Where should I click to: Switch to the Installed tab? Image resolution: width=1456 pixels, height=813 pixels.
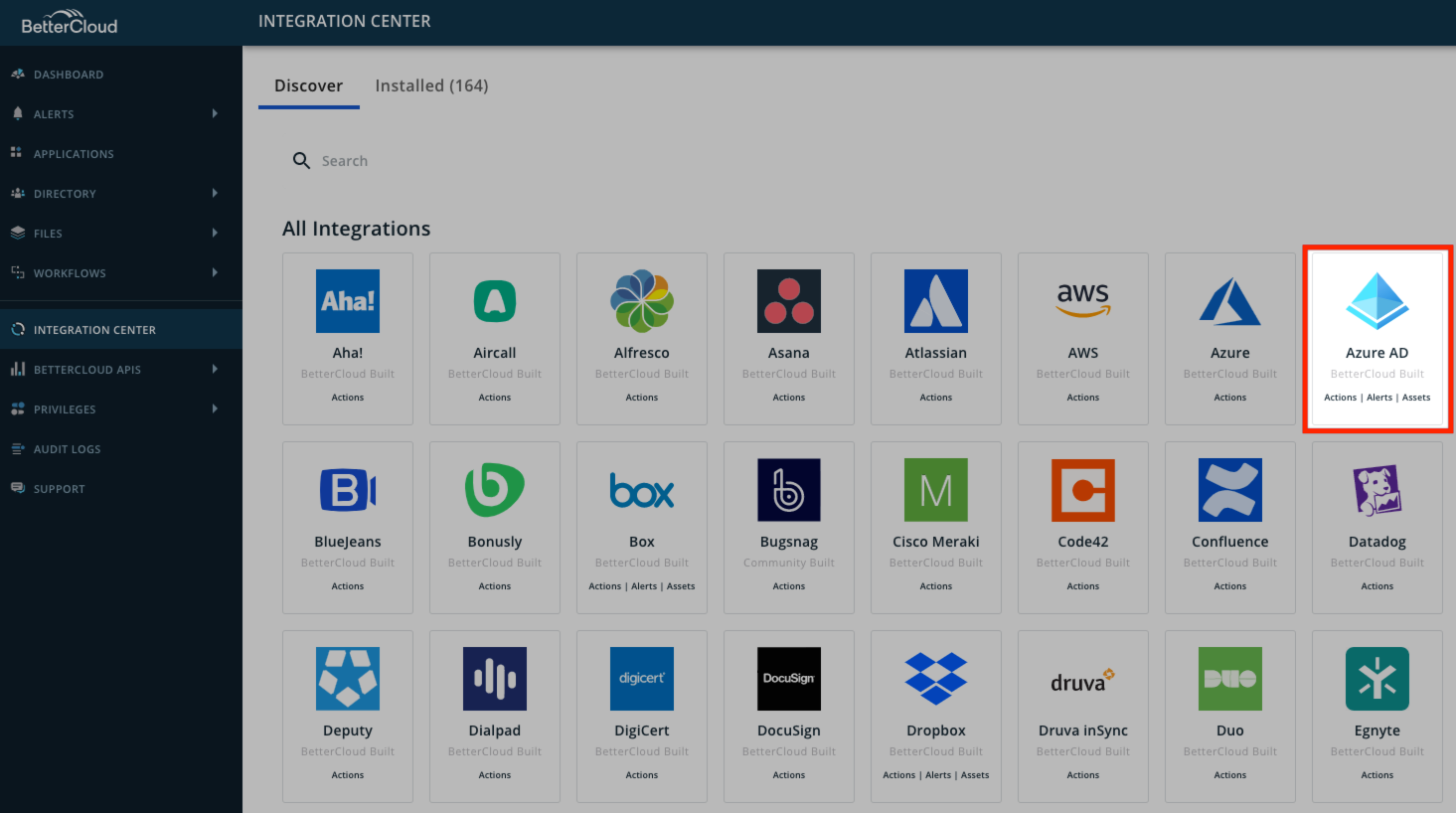[431, 85]
